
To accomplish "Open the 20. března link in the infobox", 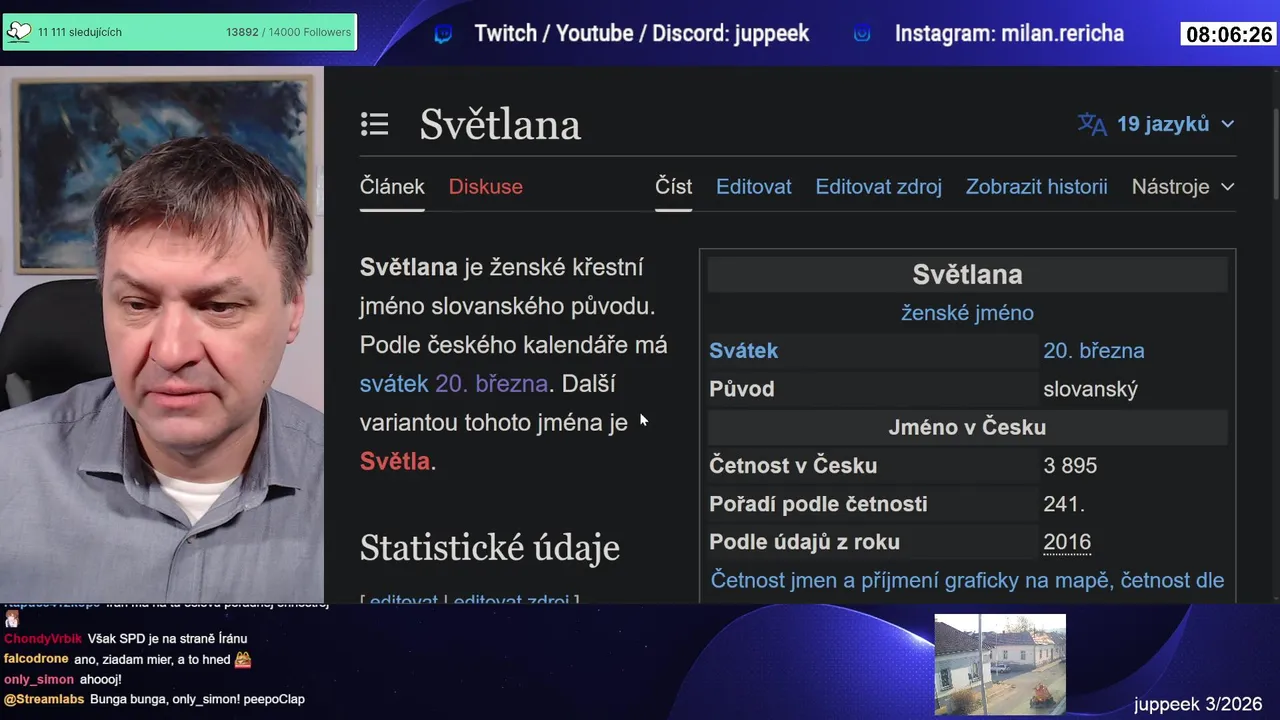I will coord(1094,351).
